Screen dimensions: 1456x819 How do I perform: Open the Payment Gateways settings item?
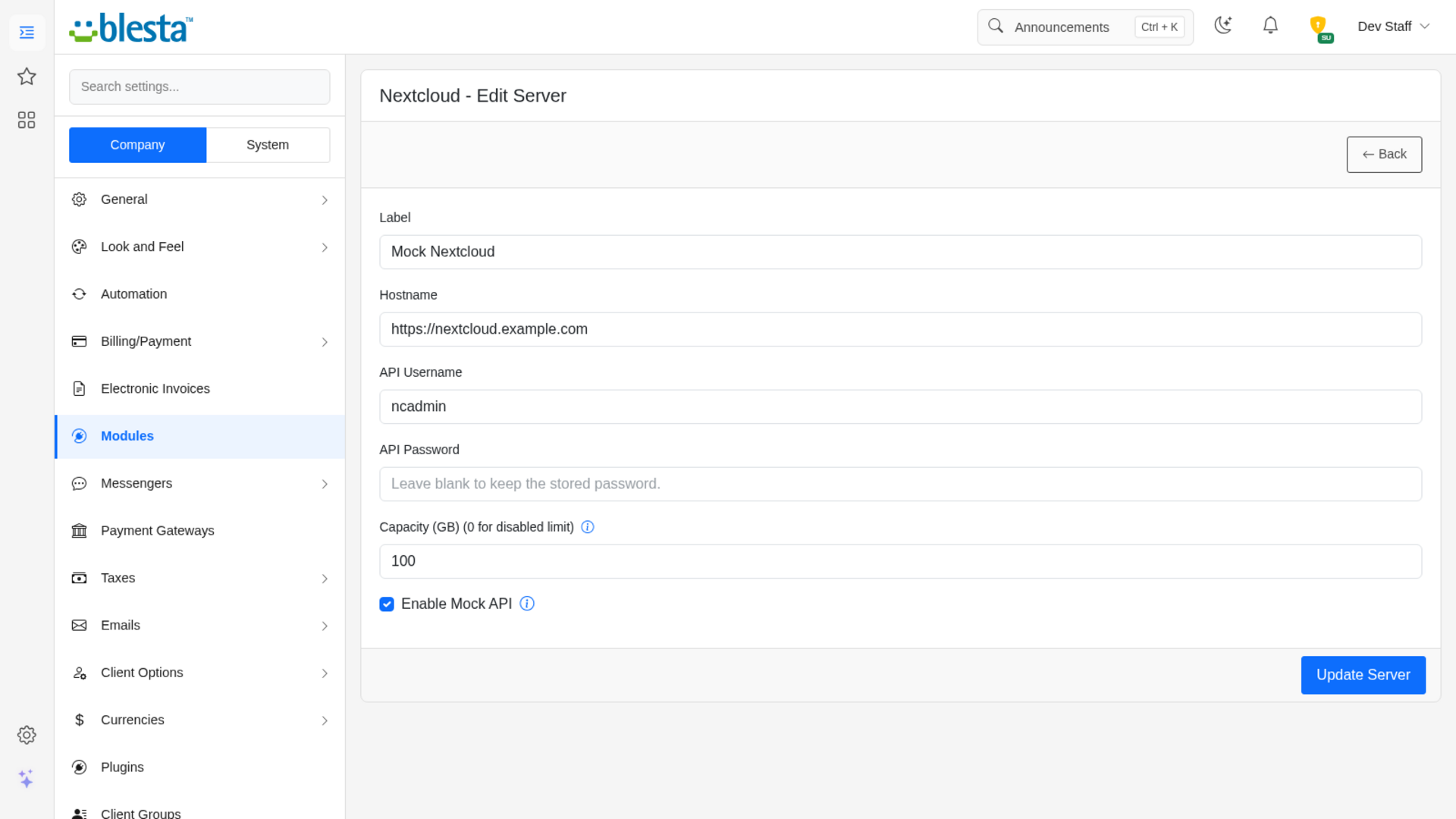pyautogui.click(x=199, y=531)
